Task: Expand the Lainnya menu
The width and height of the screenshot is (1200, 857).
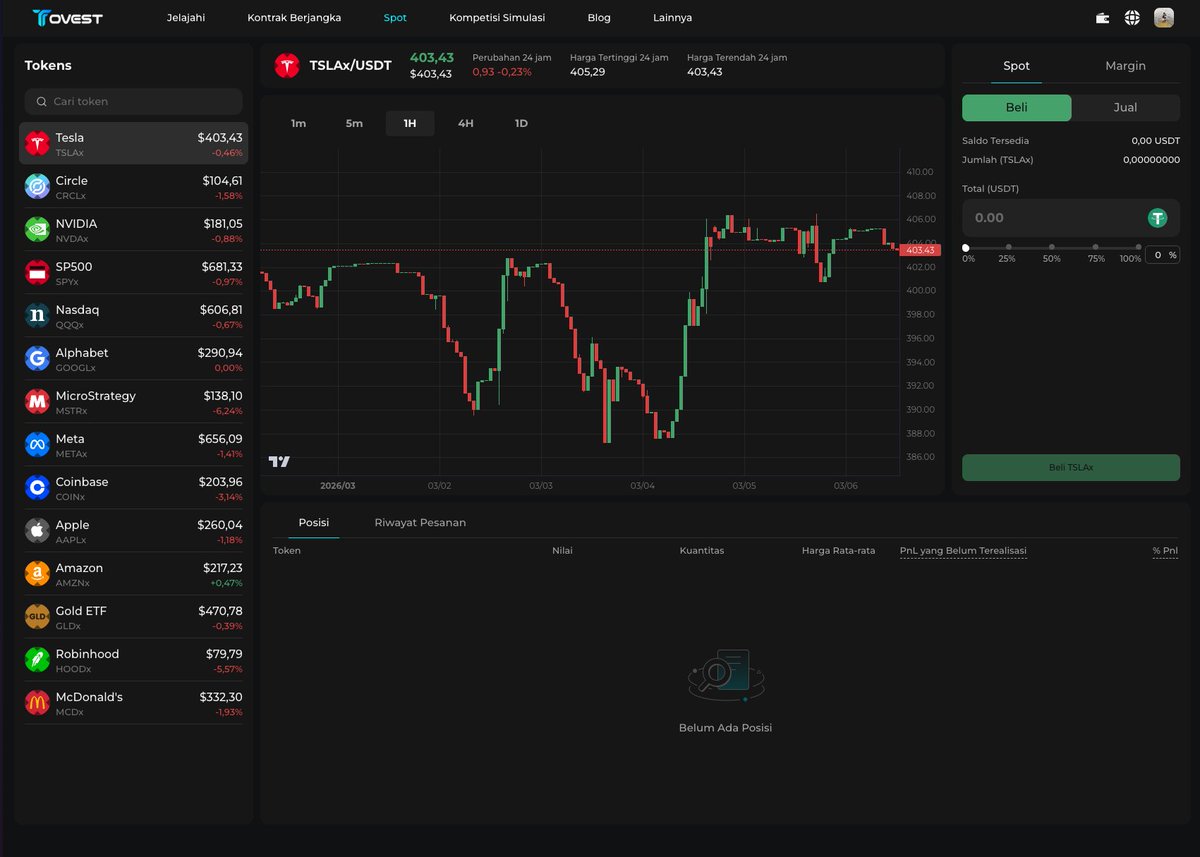Action: pyautogui.click(x=672, y=18)
